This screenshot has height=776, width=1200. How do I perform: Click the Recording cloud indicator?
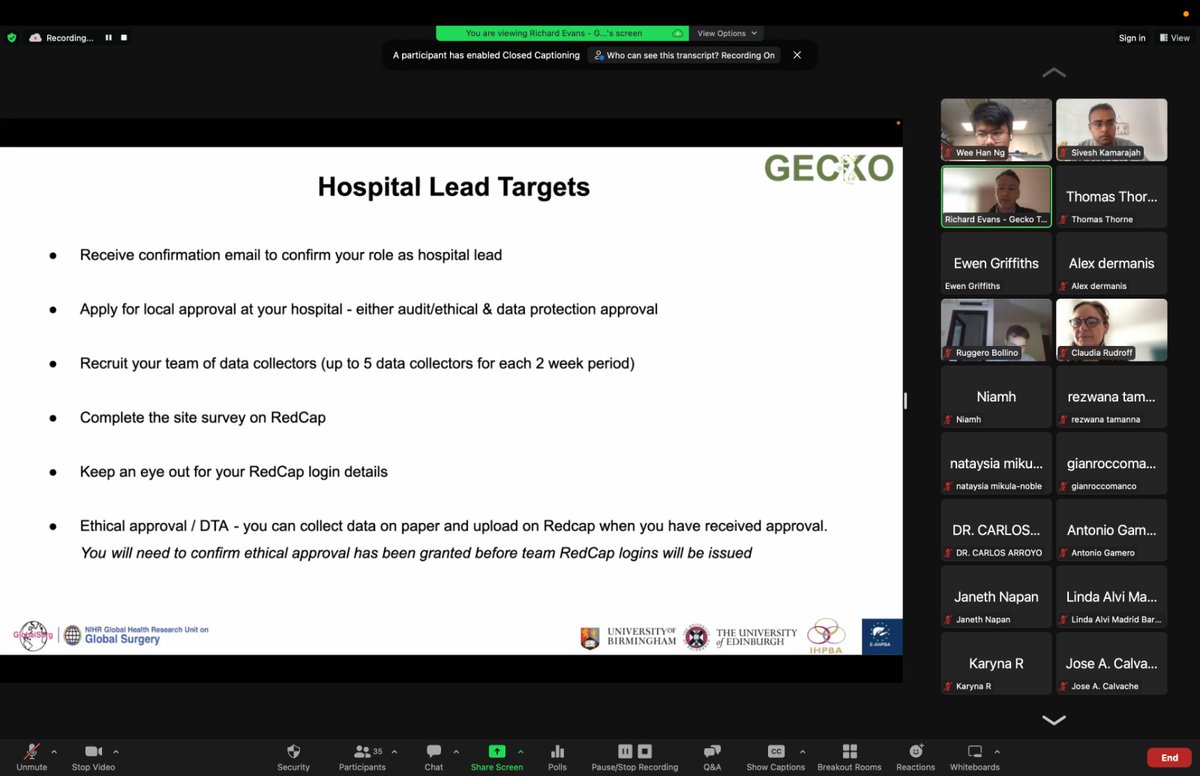pyautogui.click(x=61, y=38)
